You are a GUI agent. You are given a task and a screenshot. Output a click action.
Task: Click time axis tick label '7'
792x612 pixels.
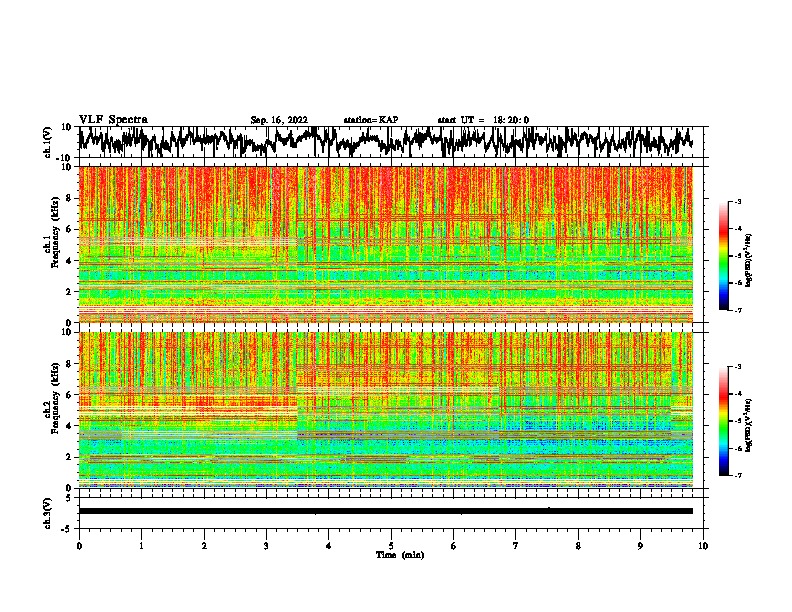tap(516, 546)
